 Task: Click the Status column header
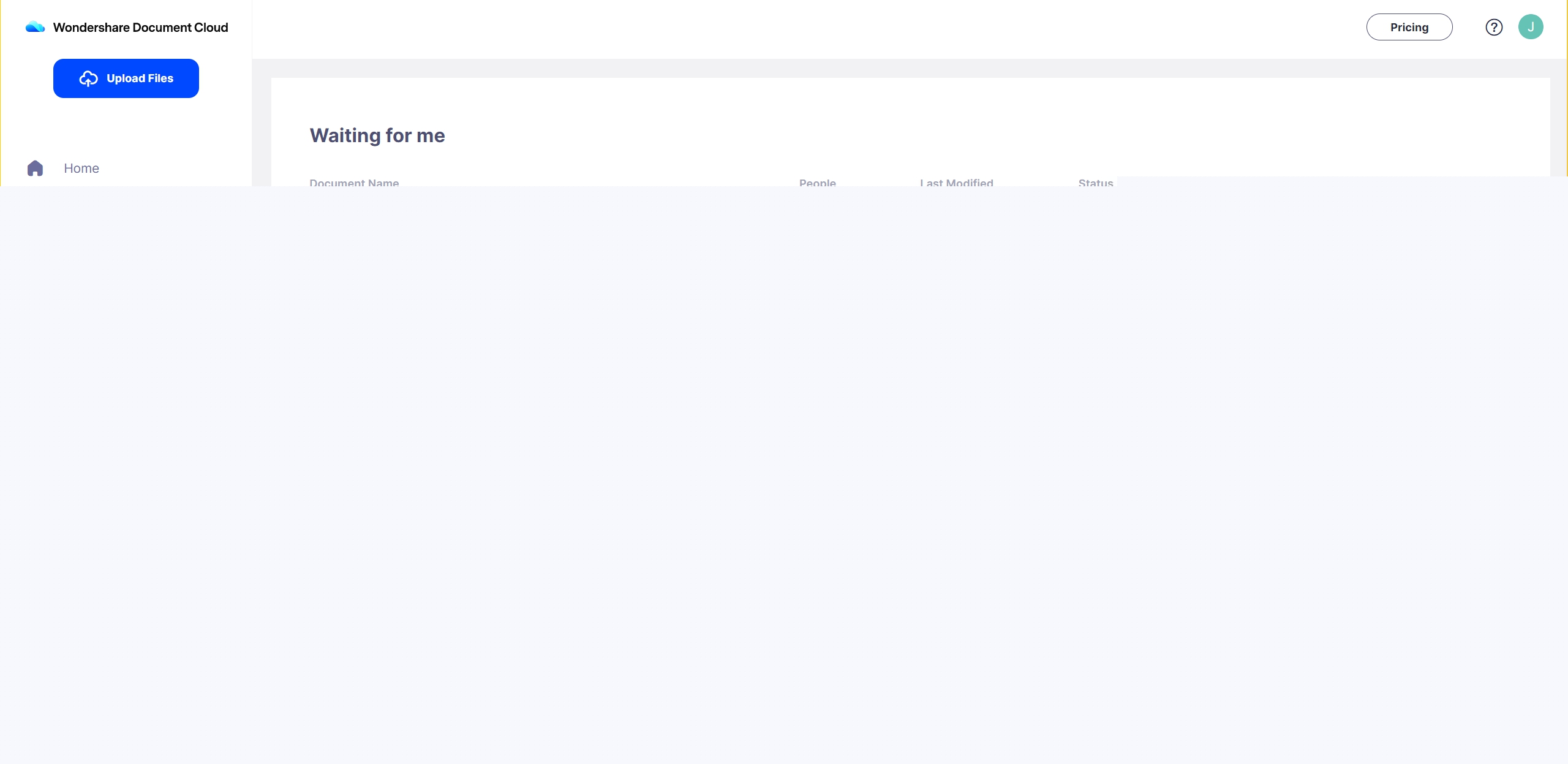1095,183
